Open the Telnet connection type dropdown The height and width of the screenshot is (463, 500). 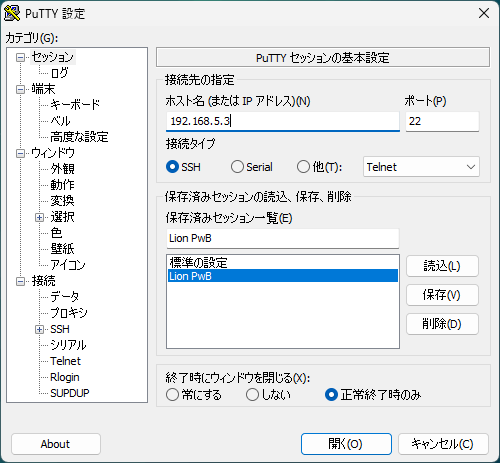click(x=421, y=167)
